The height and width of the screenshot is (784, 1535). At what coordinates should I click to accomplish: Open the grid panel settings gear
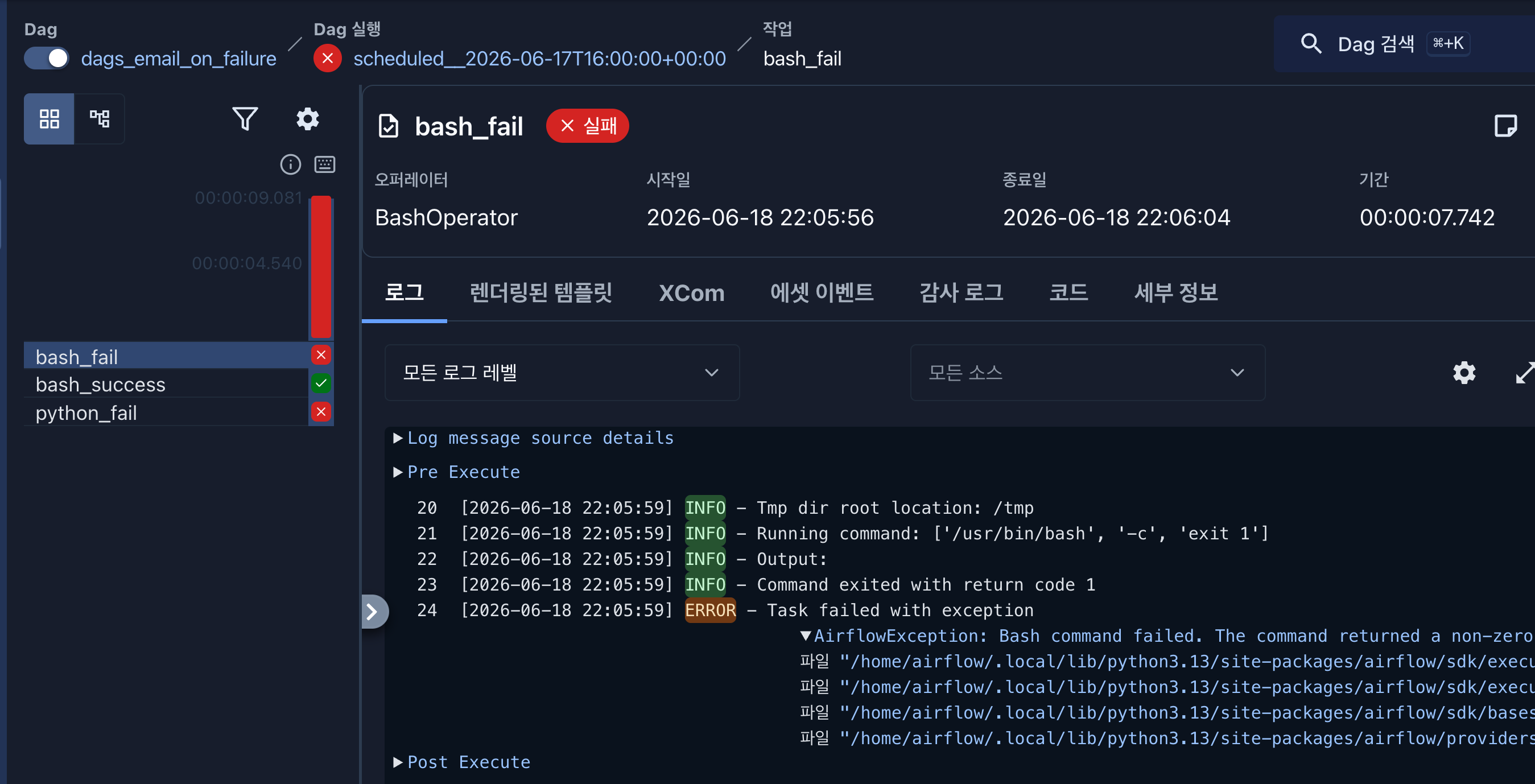307,118
